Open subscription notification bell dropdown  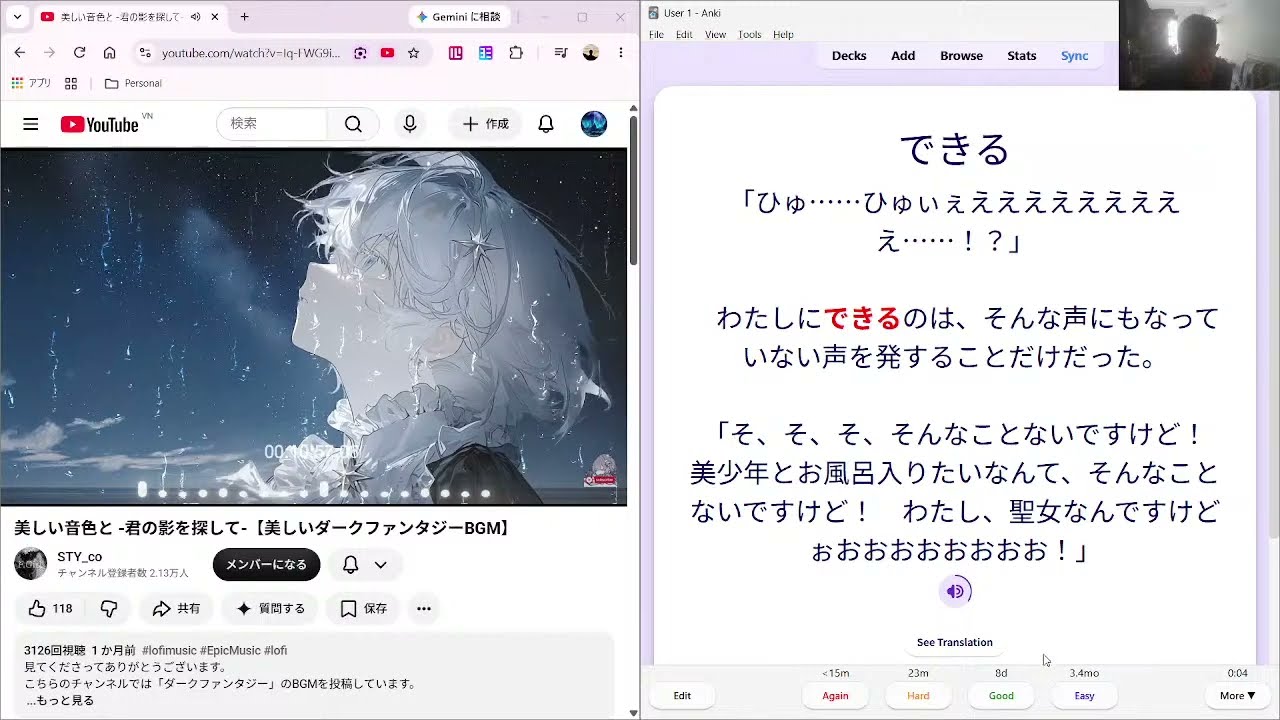(x=364, y=565)
